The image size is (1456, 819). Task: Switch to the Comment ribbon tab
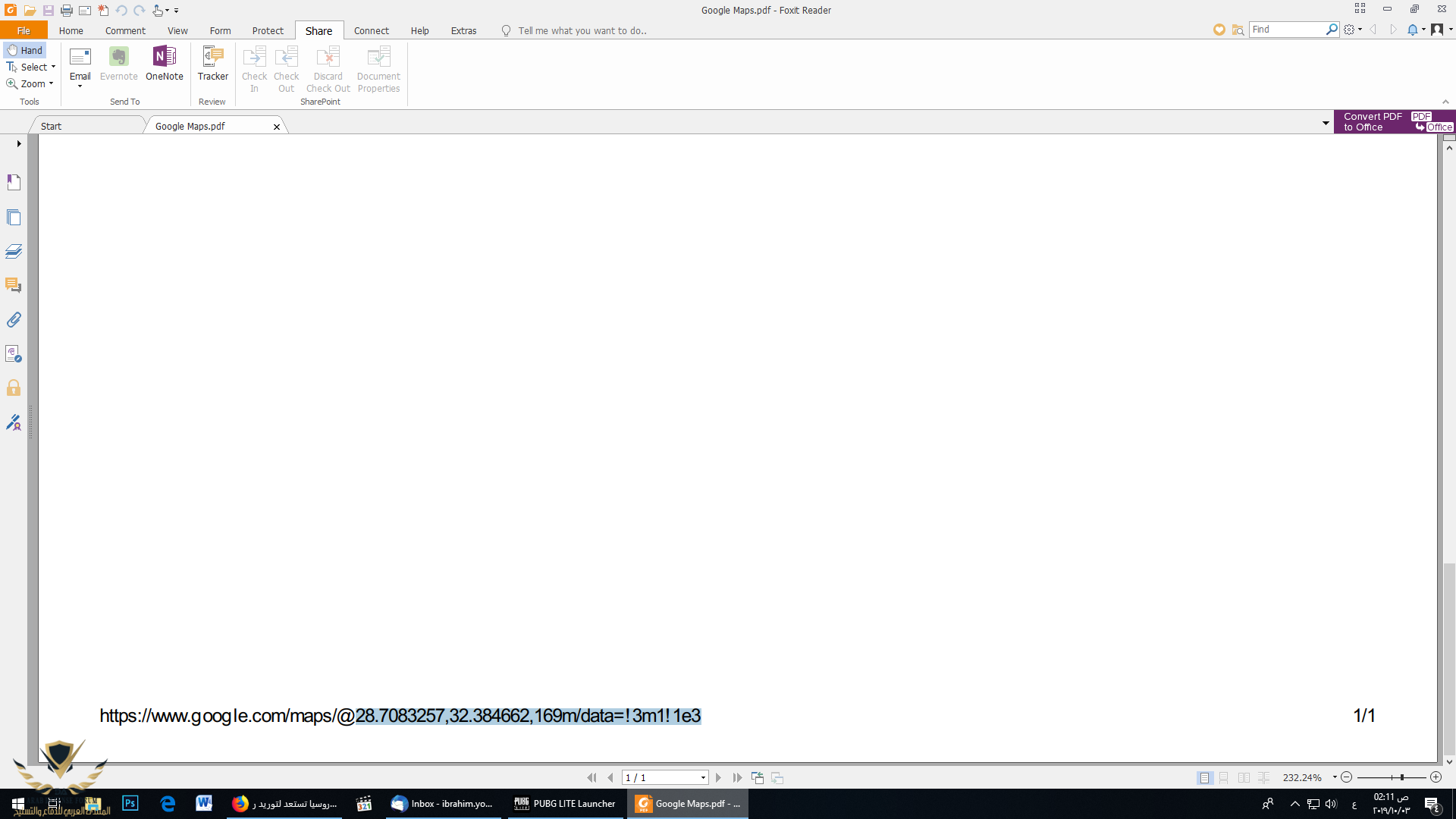125,31
